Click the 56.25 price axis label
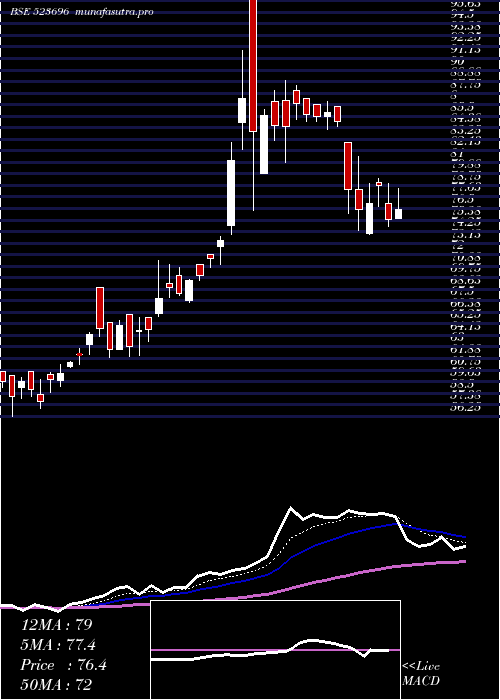500x700 pixels. click(466, 408)
